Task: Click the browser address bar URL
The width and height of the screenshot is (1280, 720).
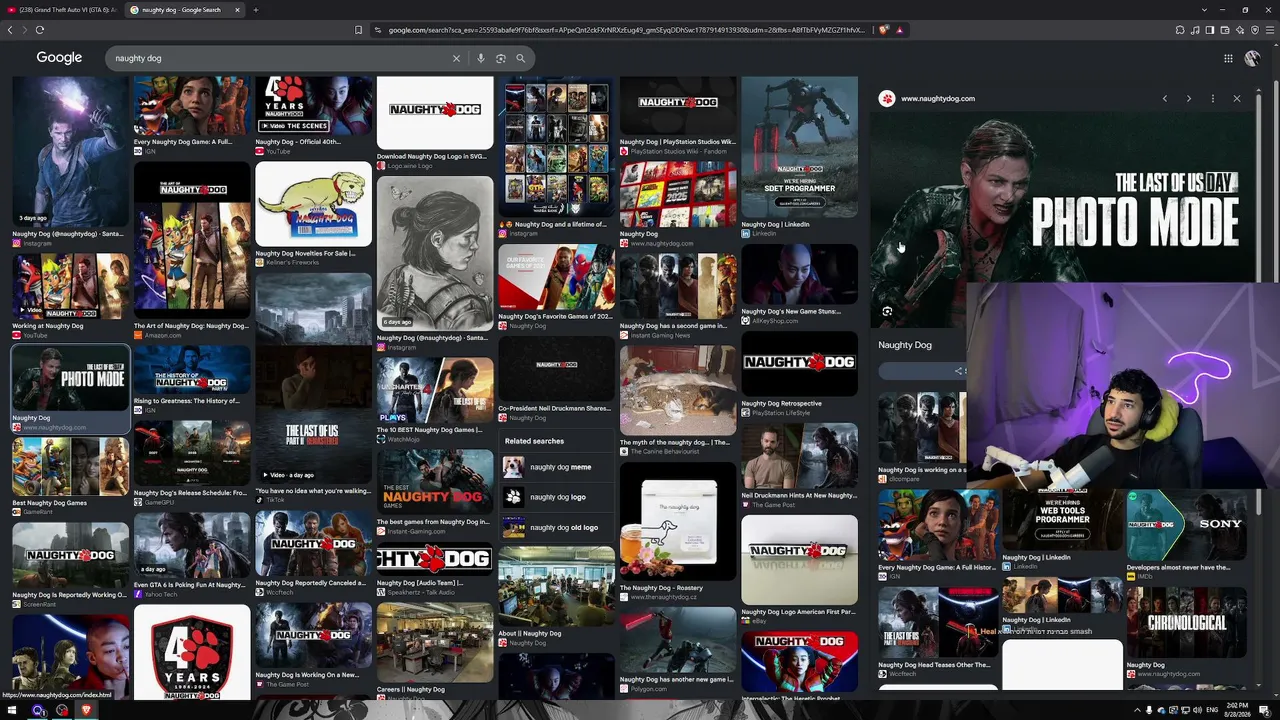Action: [625, 30]
